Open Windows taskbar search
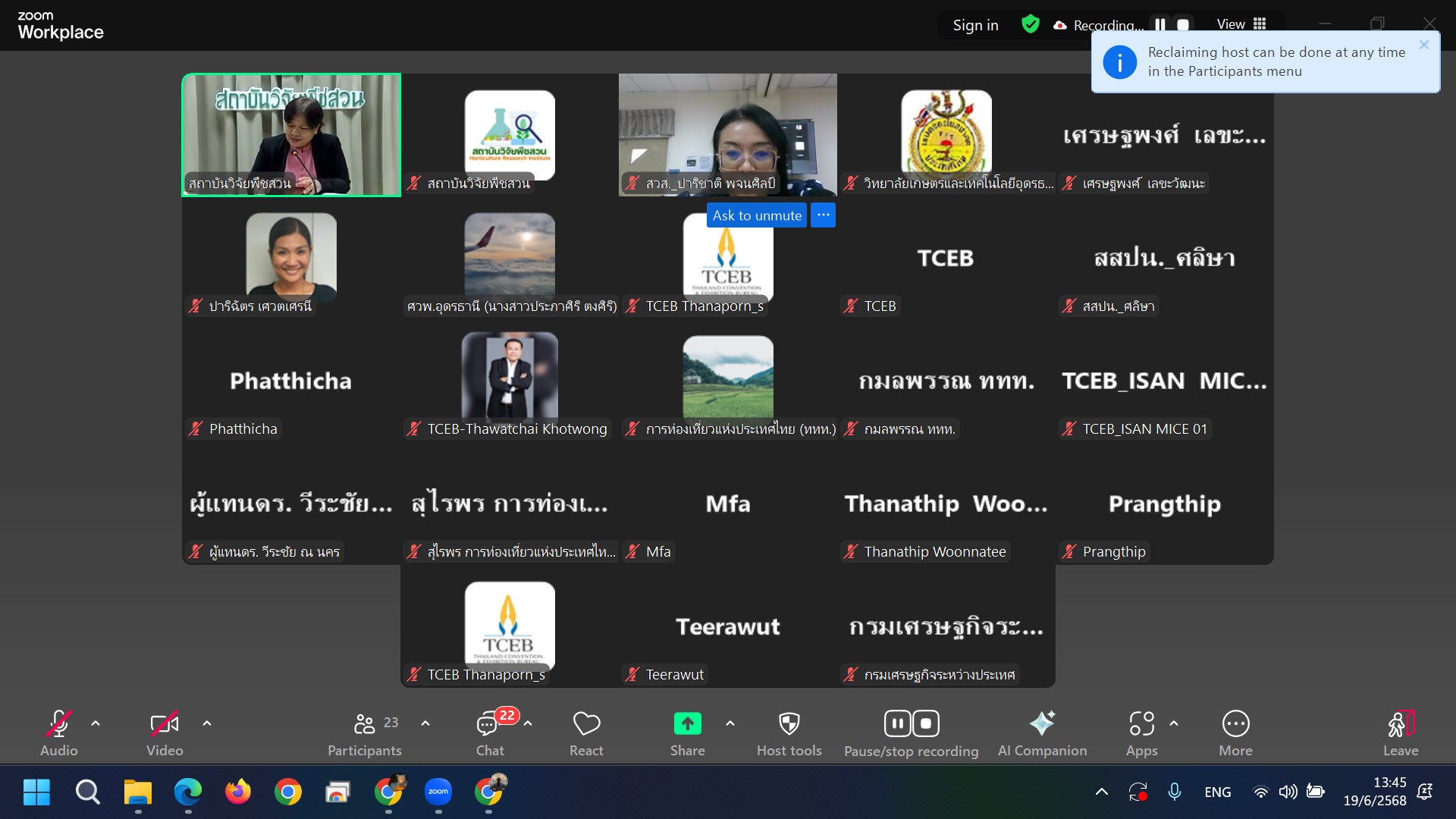 tap(87, 792)
